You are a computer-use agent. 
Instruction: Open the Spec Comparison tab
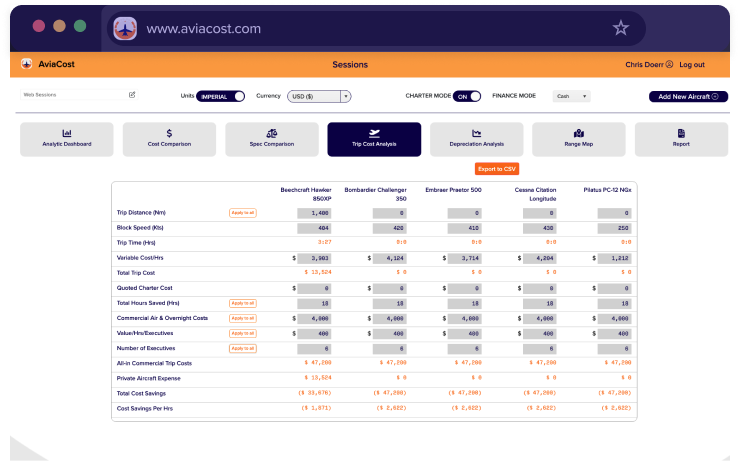point(272,139)
